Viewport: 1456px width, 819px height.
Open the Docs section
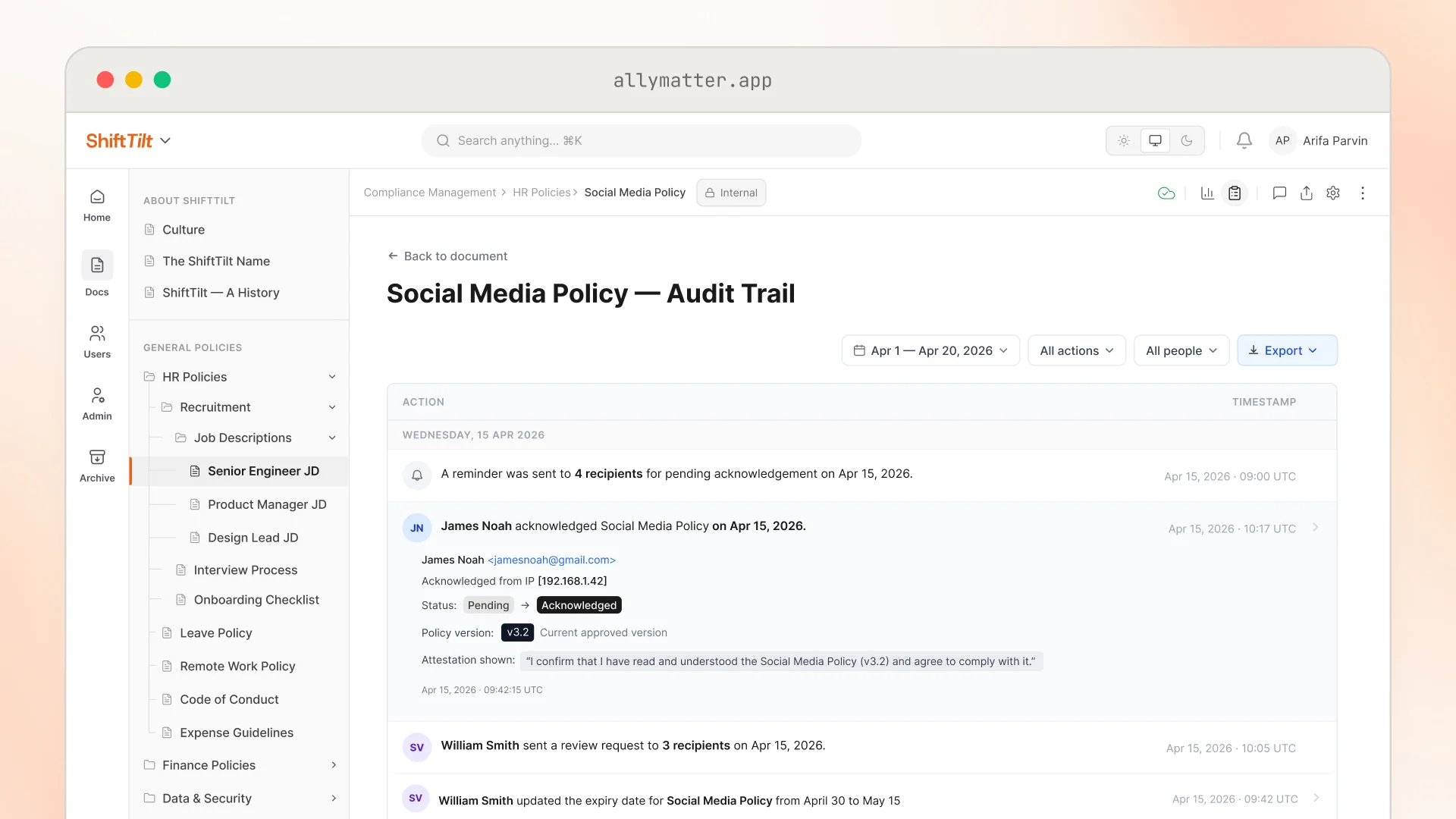[x=97, y=274]
